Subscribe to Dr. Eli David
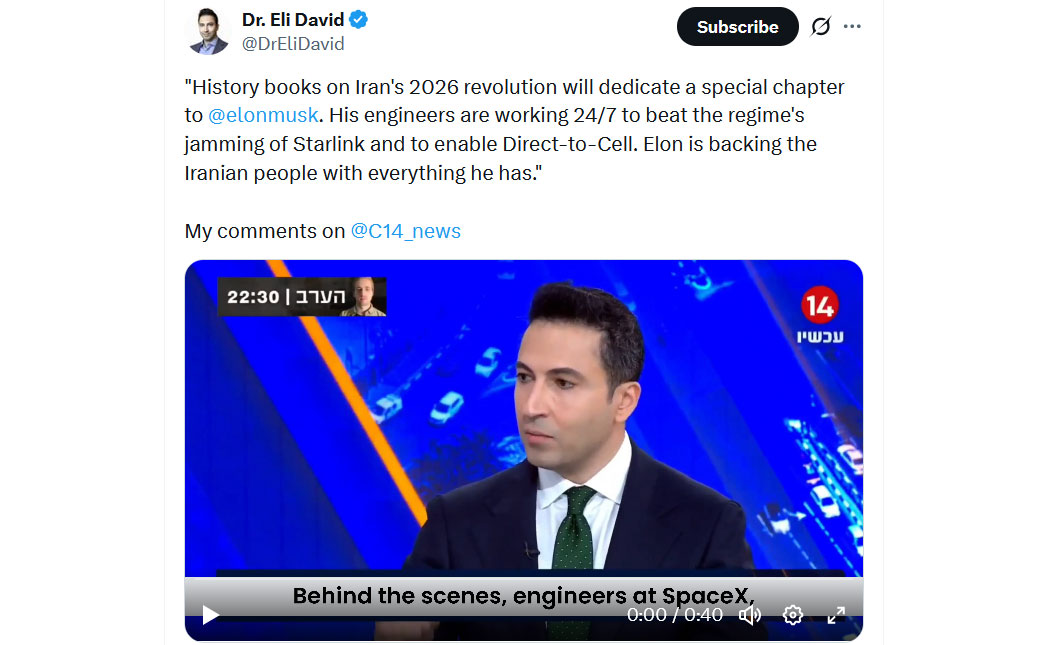This screenshot has height=645, width=1050. pyautogui.click(x=737, y=27)
